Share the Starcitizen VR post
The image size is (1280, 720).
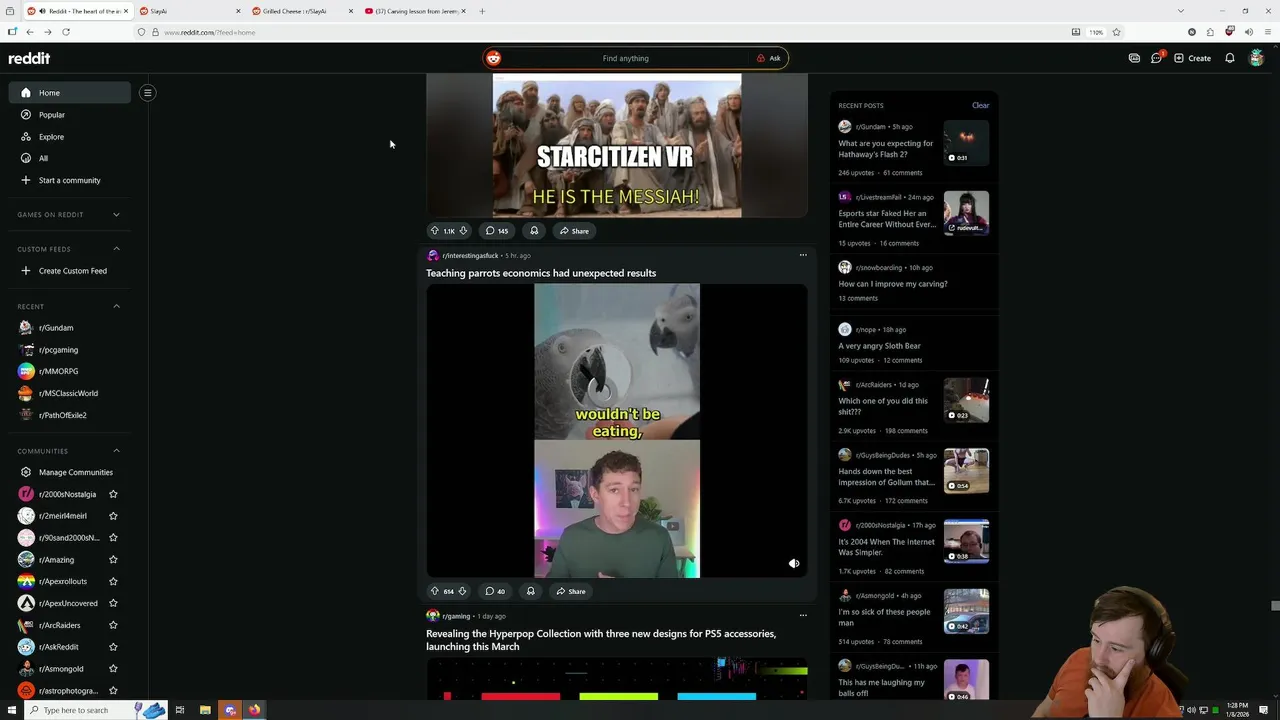click(574, 231)
